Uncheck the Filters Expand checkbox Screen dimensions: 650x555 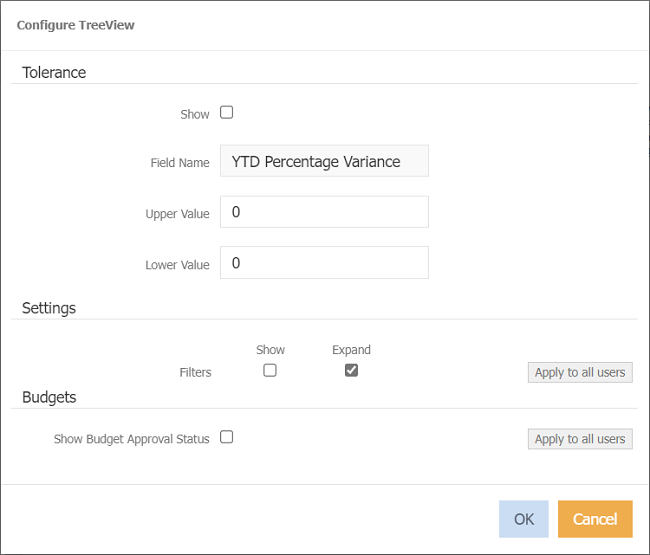click(x=351, y=370)
